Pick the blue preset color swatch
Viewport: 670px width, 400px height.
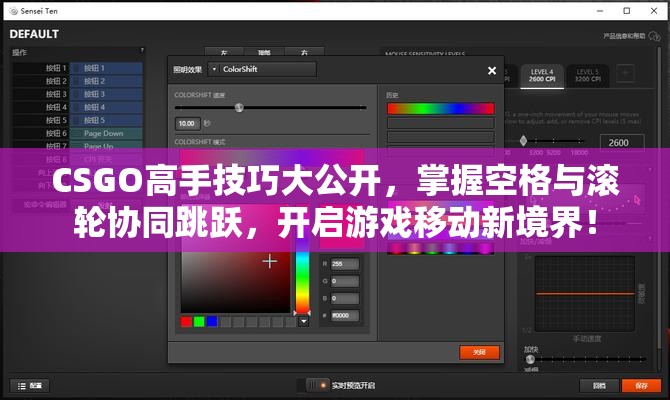(212, 321)
